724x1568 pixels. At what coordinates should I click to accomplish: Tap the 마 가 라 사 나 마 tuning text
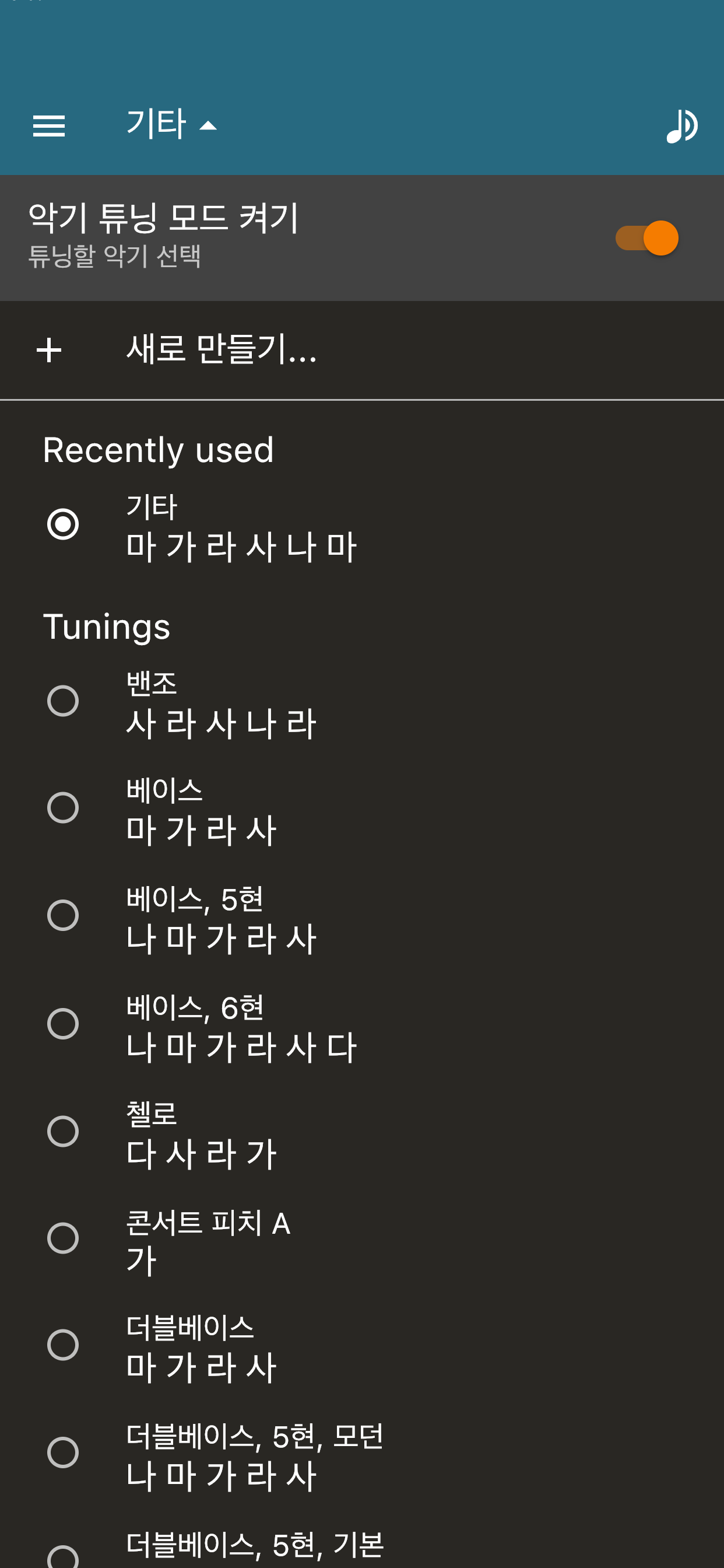[241, 547]
